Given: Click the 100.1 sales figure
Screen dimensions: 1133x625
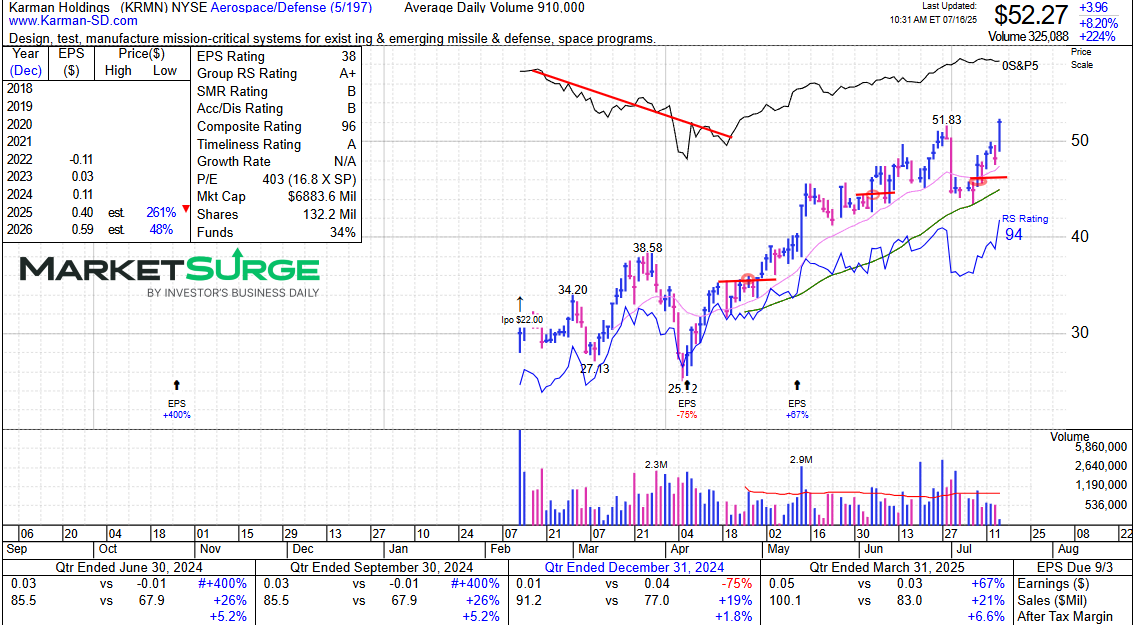Looking at the screenshot, I should click(785, 599).
